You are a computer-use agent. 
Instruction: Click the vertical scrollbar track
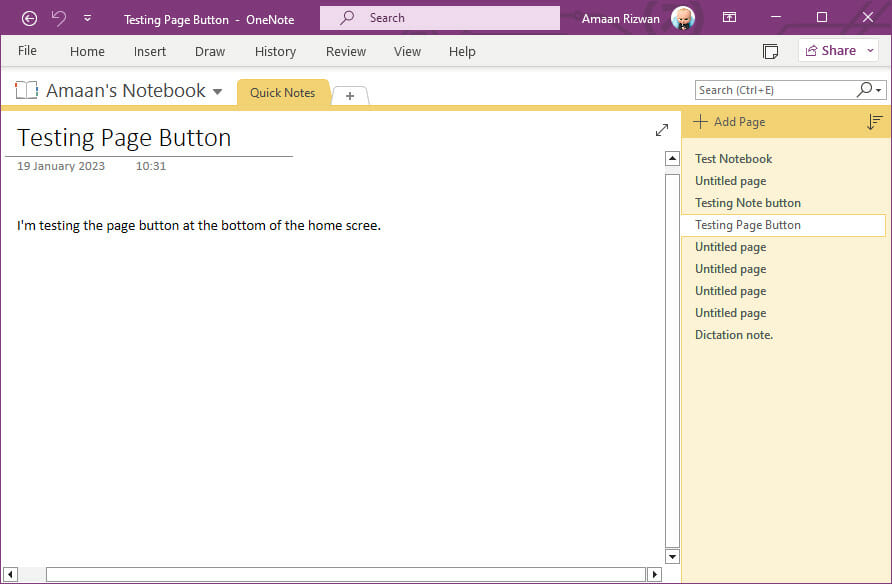(672, 361)
